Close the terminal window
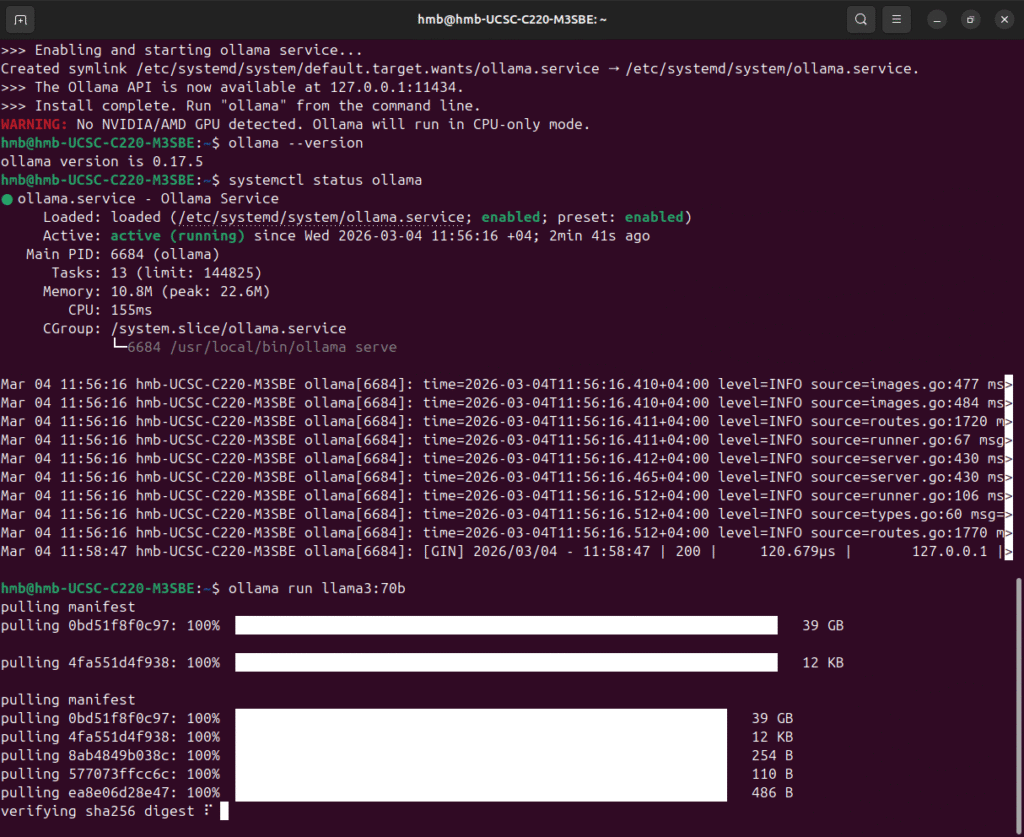The image size is (1024, 837). point(1001,19)
